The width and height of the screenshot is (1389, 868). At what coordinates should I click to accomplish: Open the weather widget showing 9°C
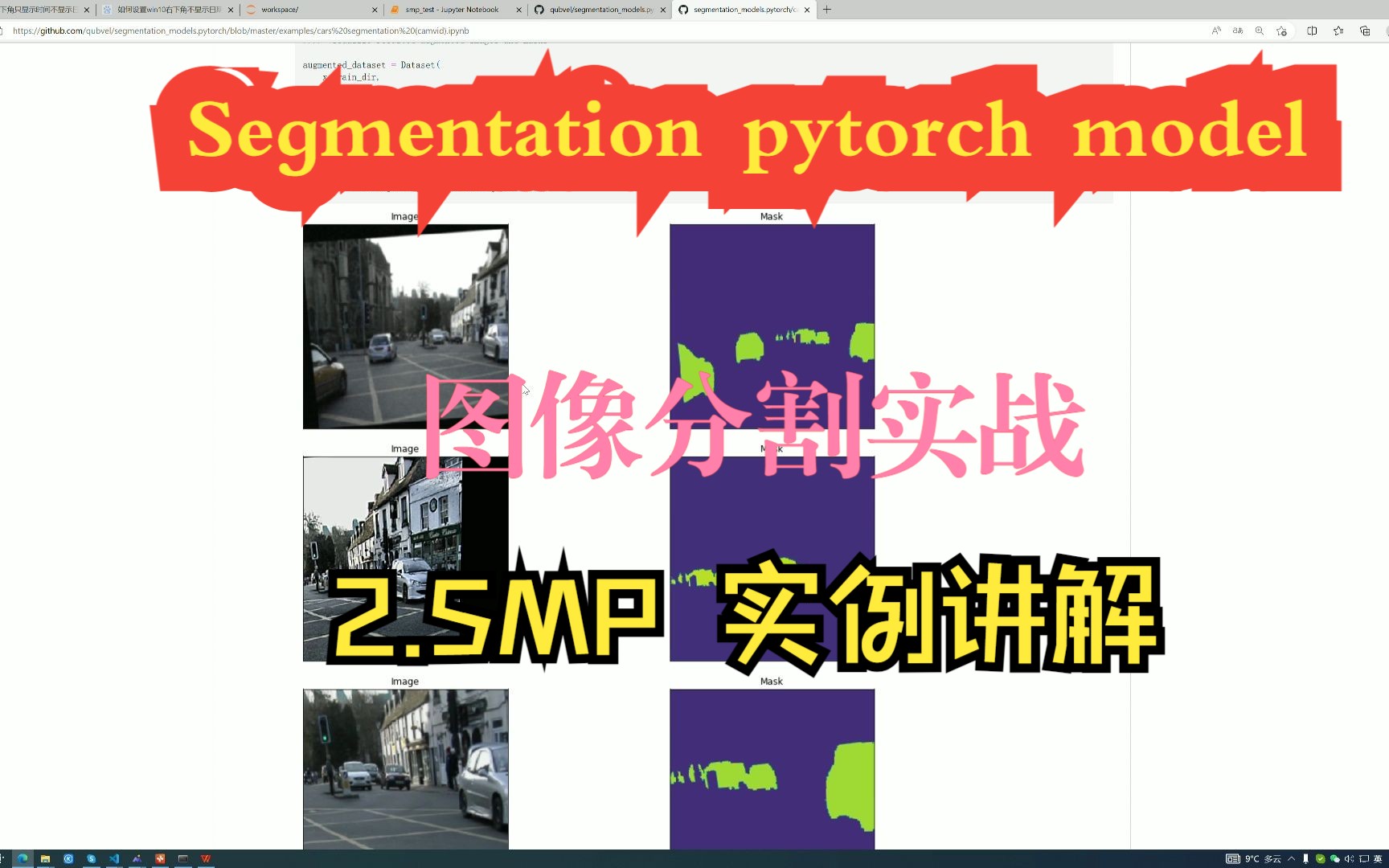[x=1263, y=858]
